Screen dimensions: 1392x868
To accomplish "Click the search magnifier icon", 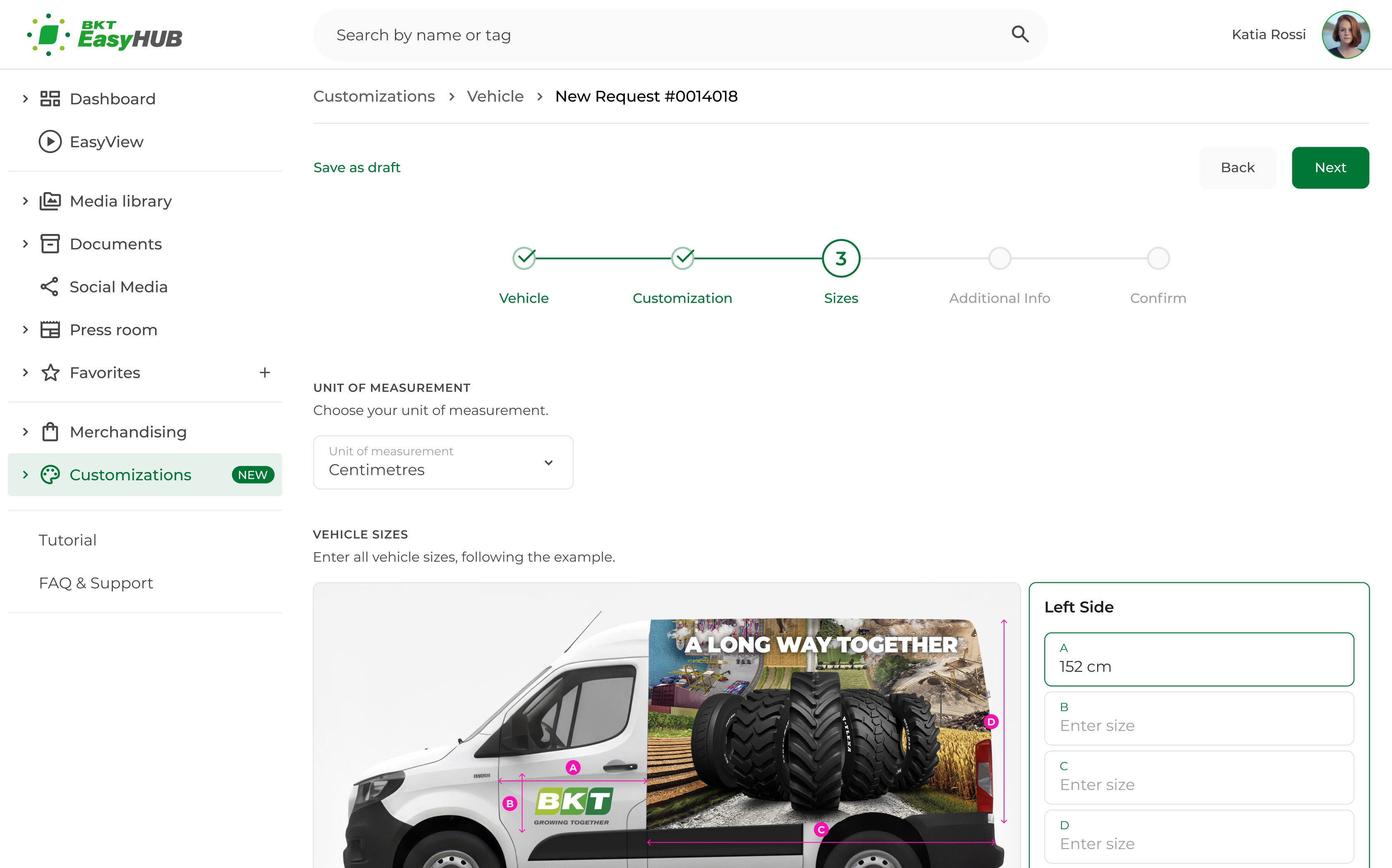I will 1020,34.
